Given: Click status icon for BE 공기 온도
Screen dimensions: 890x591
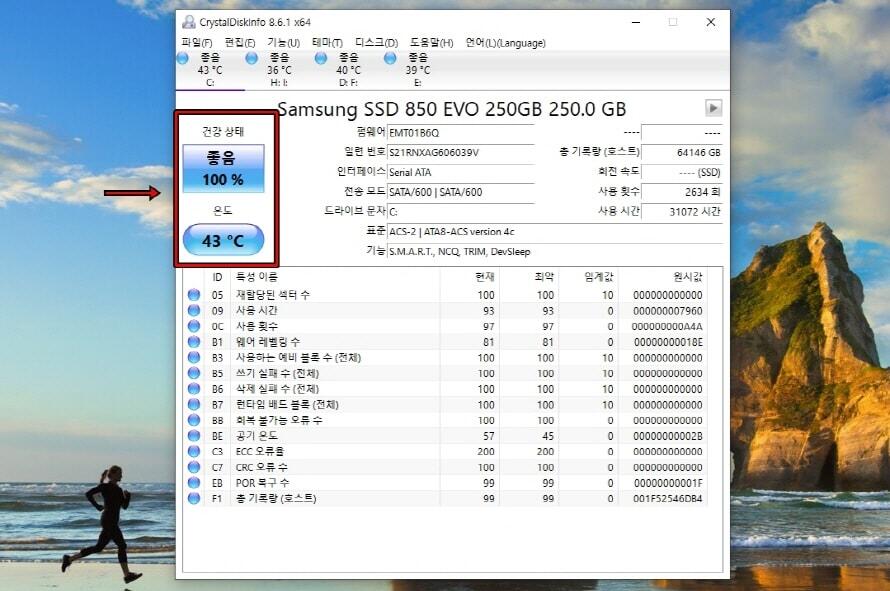Looking at the screenshot, I should [x=194, y=435].
